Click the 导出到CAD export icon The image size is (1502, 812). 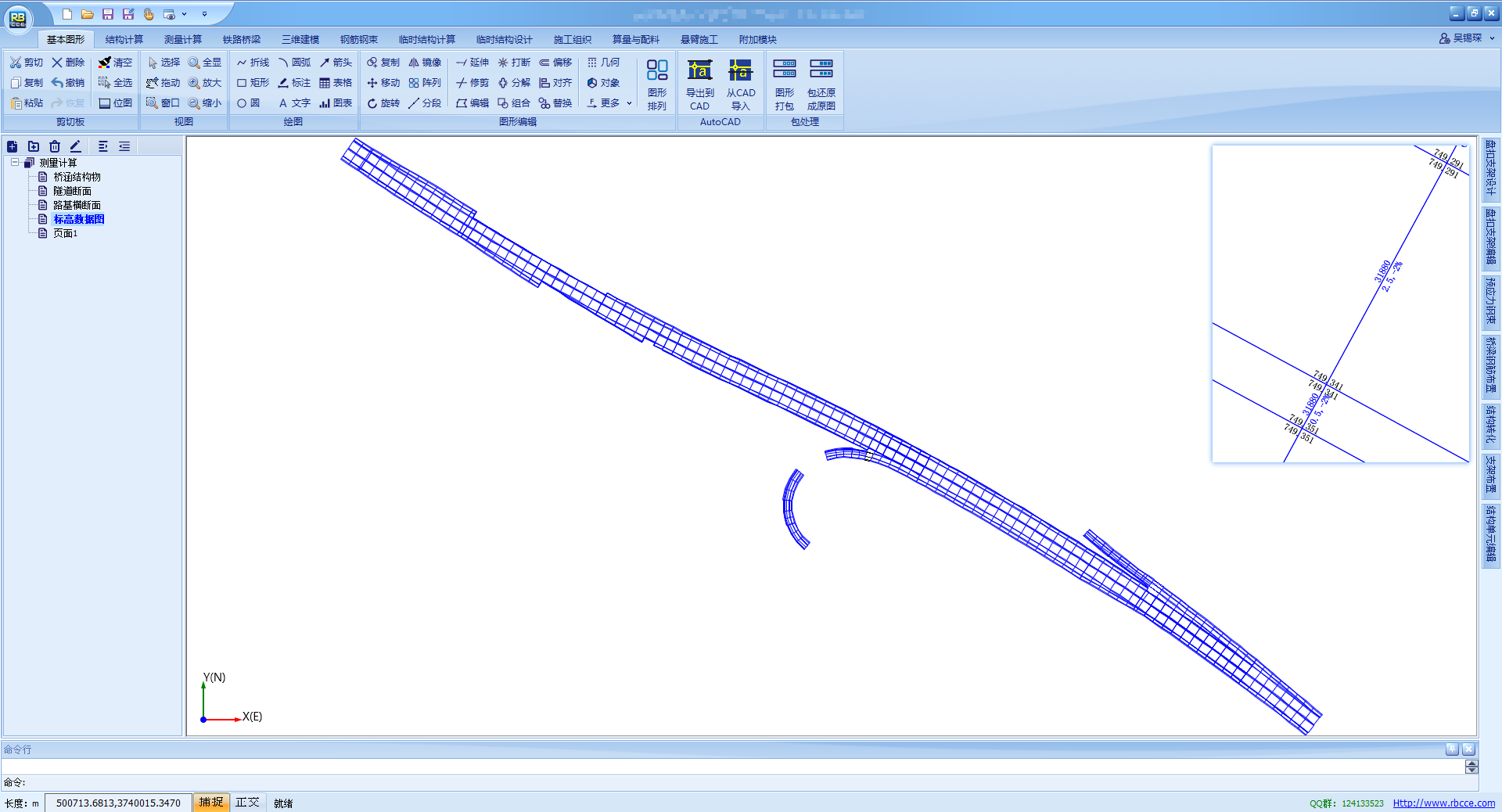pyautogui.click(x=699, y=71)
